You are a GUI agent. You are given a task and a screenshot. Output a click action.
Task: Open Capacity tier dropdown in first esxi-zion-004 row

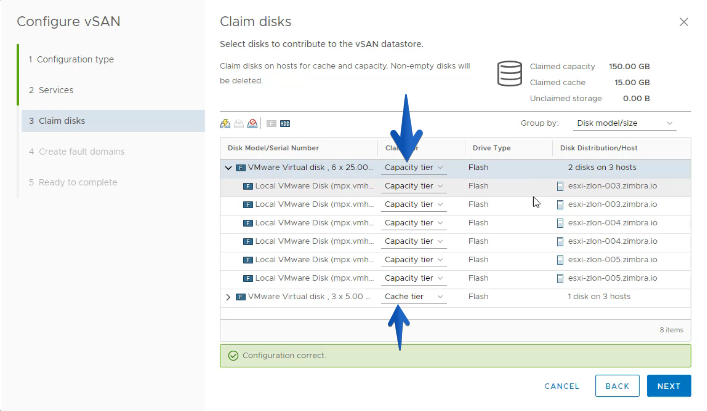413,223
